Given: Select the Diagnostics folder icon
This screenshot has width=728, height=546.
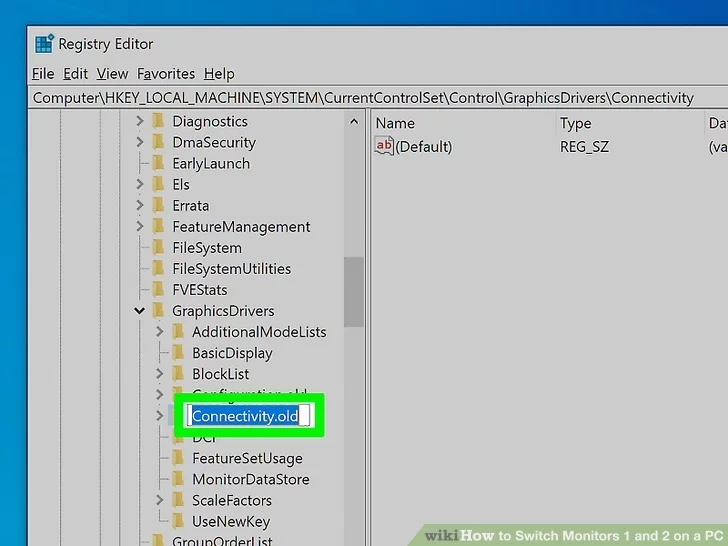Looking at the screenshot, I should [158, 121].
